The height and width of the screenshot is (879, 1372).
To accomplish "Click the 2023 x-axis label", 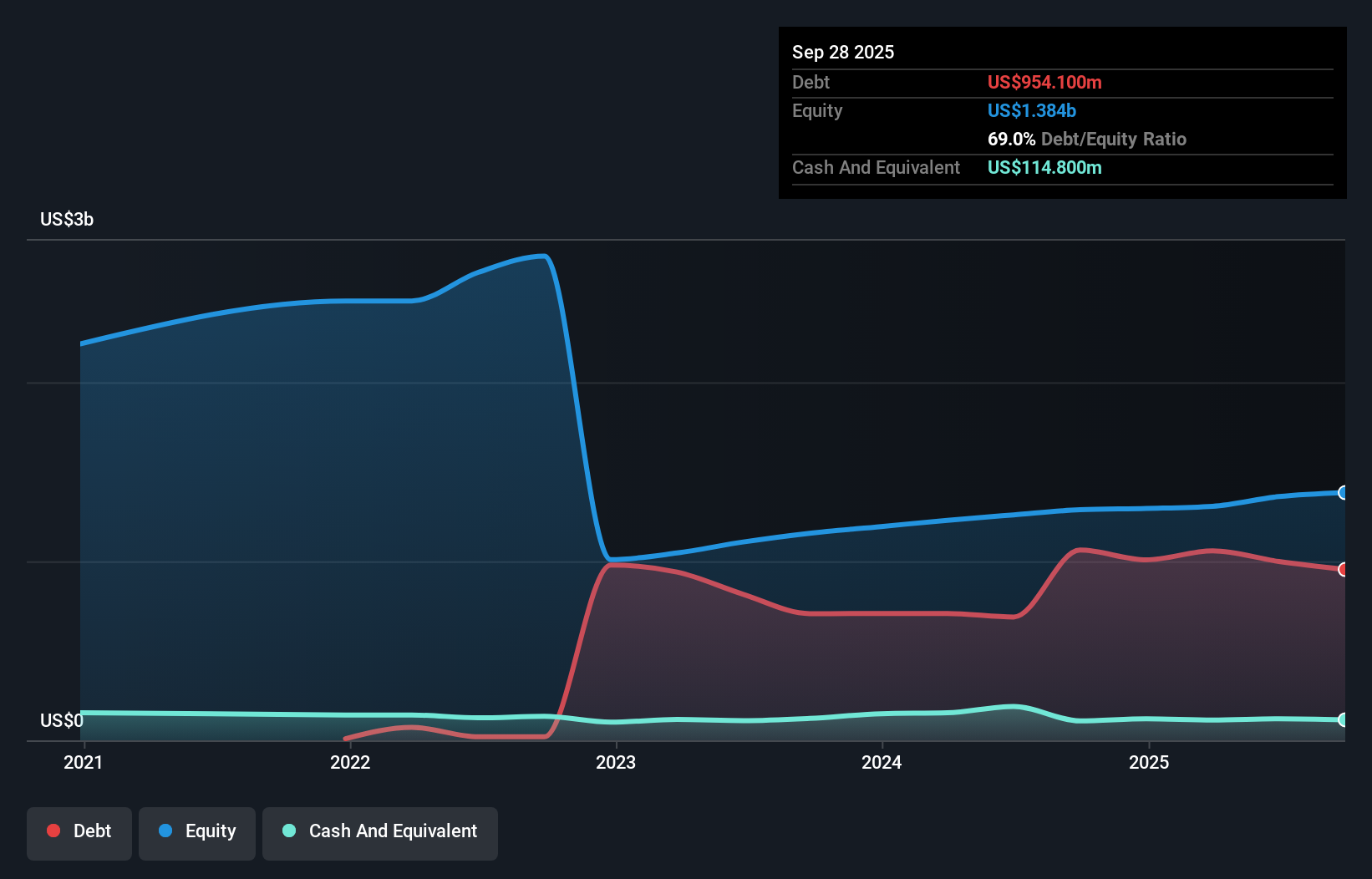I will 616,762.
